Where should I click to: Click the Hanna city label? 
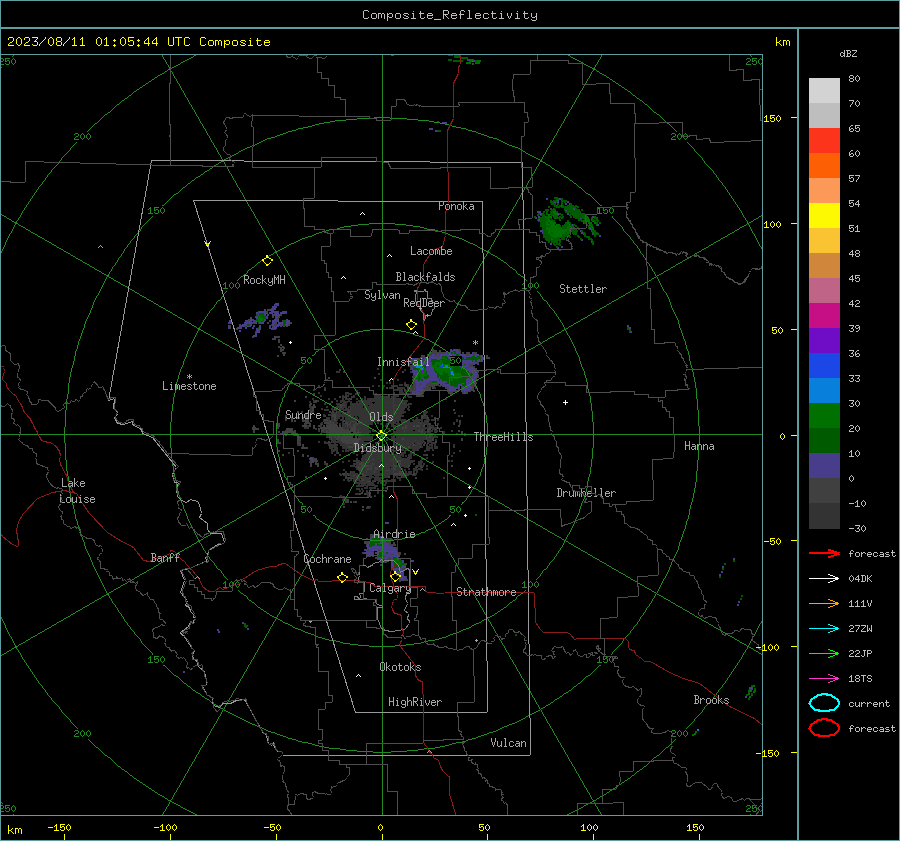pyautogui.click(x=699, y=446)
